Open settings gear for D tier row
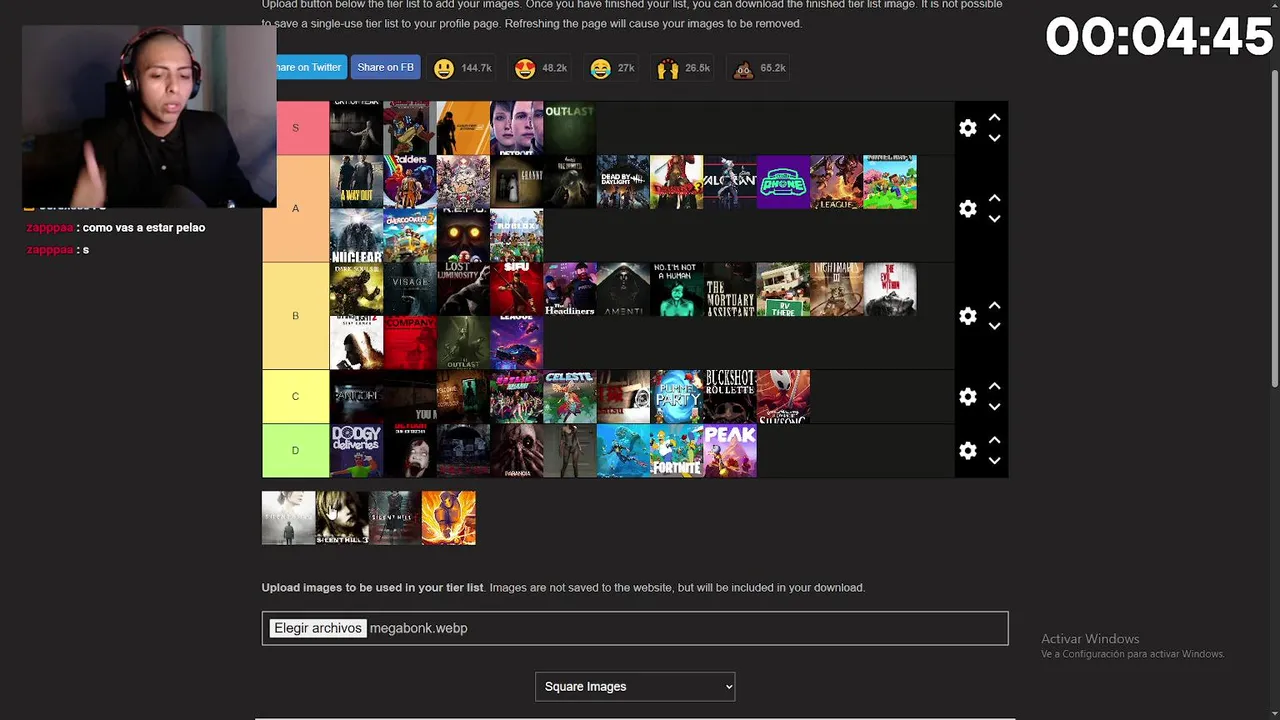The height and width of the screenshot is (720, 1280). (967, 451)
